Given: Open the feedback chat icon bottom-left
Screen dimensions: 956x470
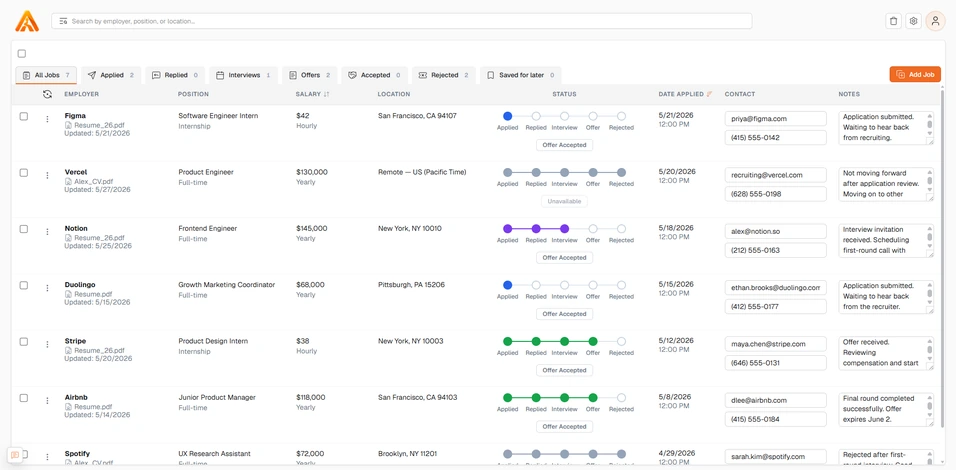Looking at the screenshot, I should click(15, 455).
